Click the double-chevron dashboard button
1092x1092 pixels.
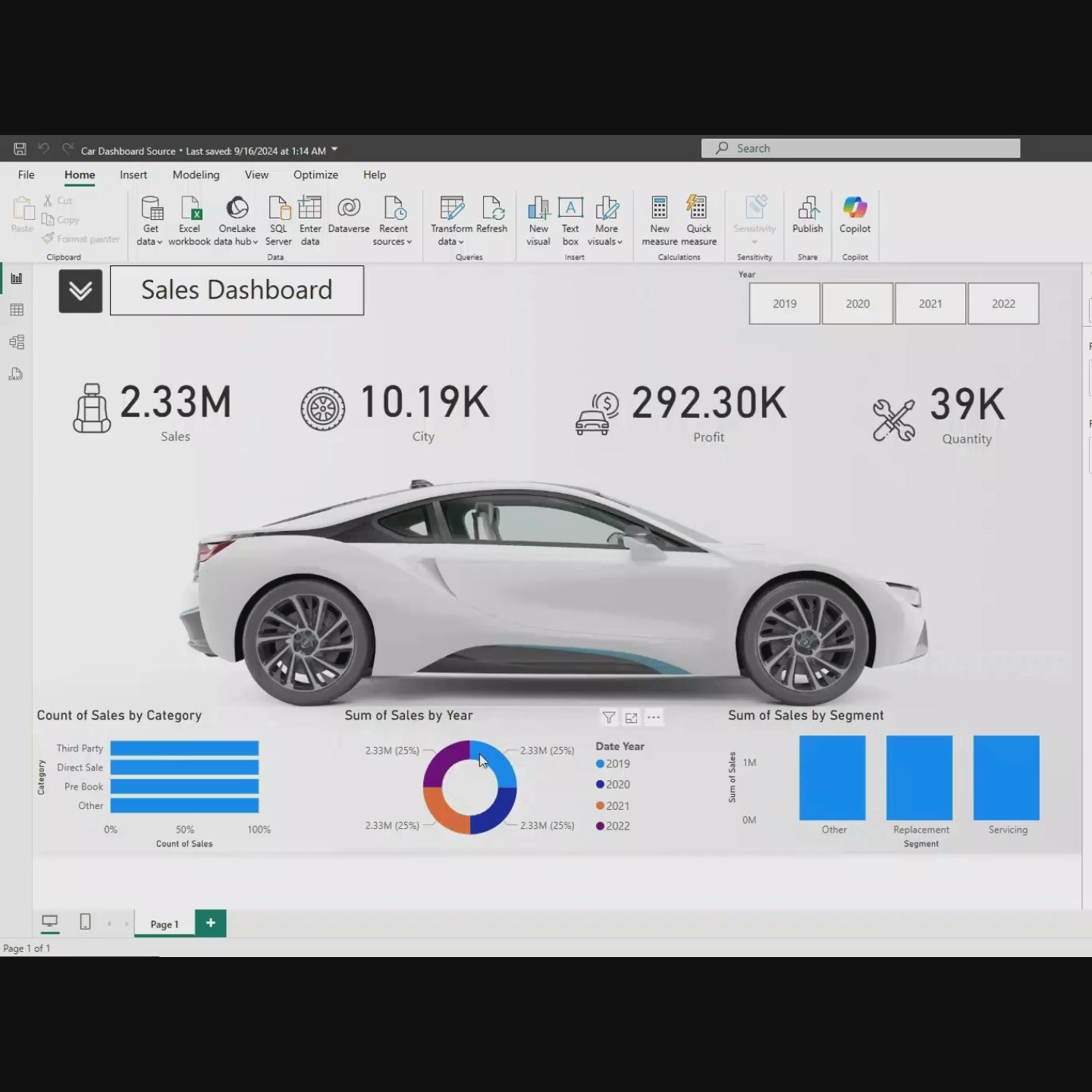pos(80,290)
